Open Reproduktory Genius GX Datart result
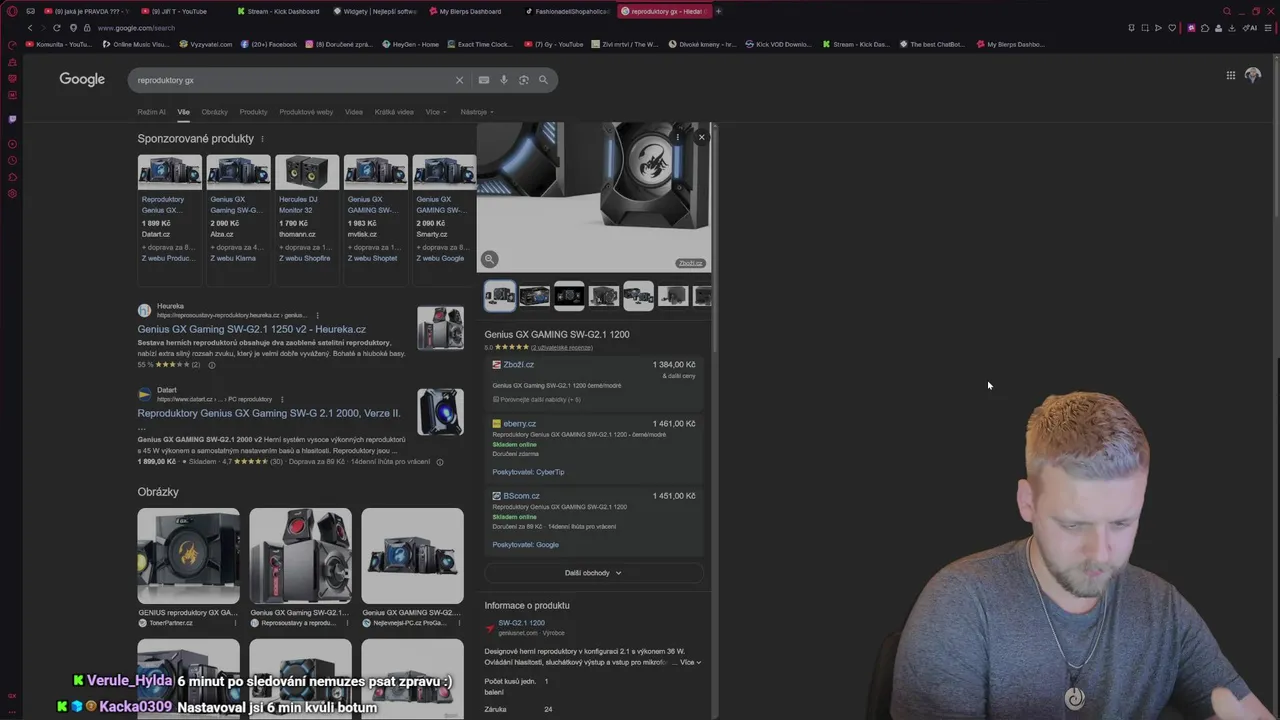This screenshot has width=1280, height=720. point(269,413)
